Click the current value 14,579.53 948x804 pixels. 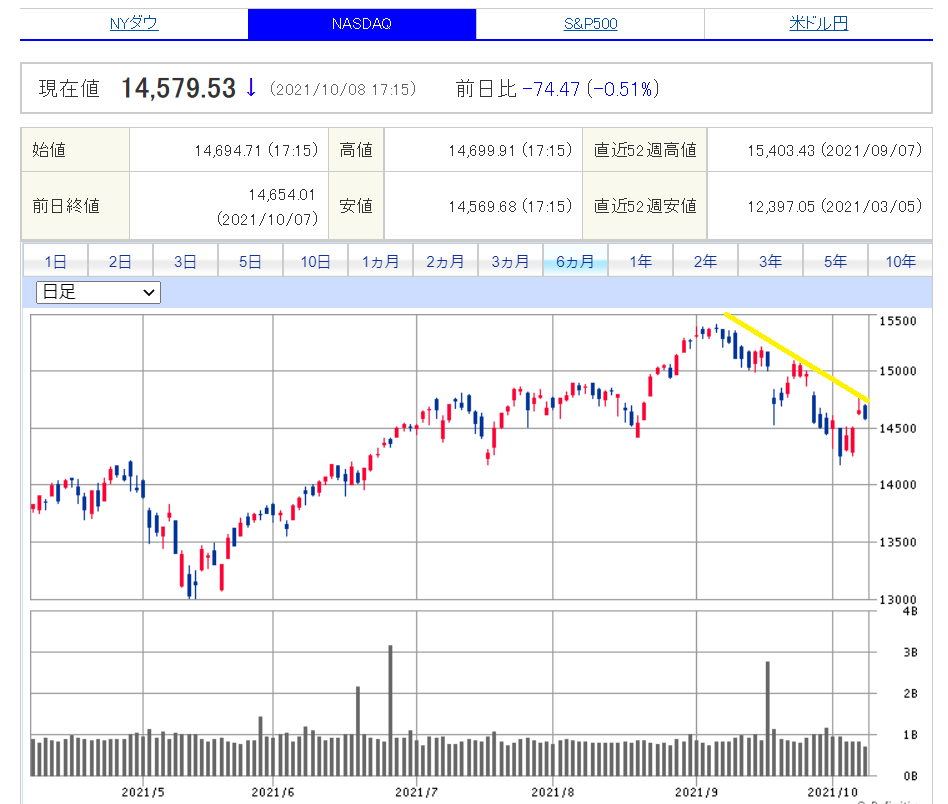(178, 88)
